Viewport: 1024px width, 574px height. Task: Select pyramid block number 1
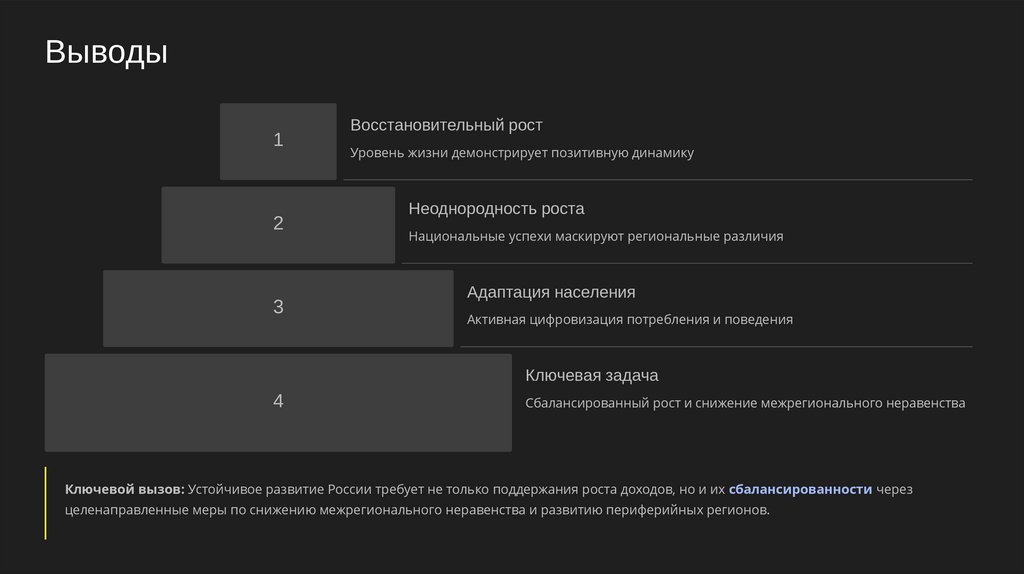(278, 141)
